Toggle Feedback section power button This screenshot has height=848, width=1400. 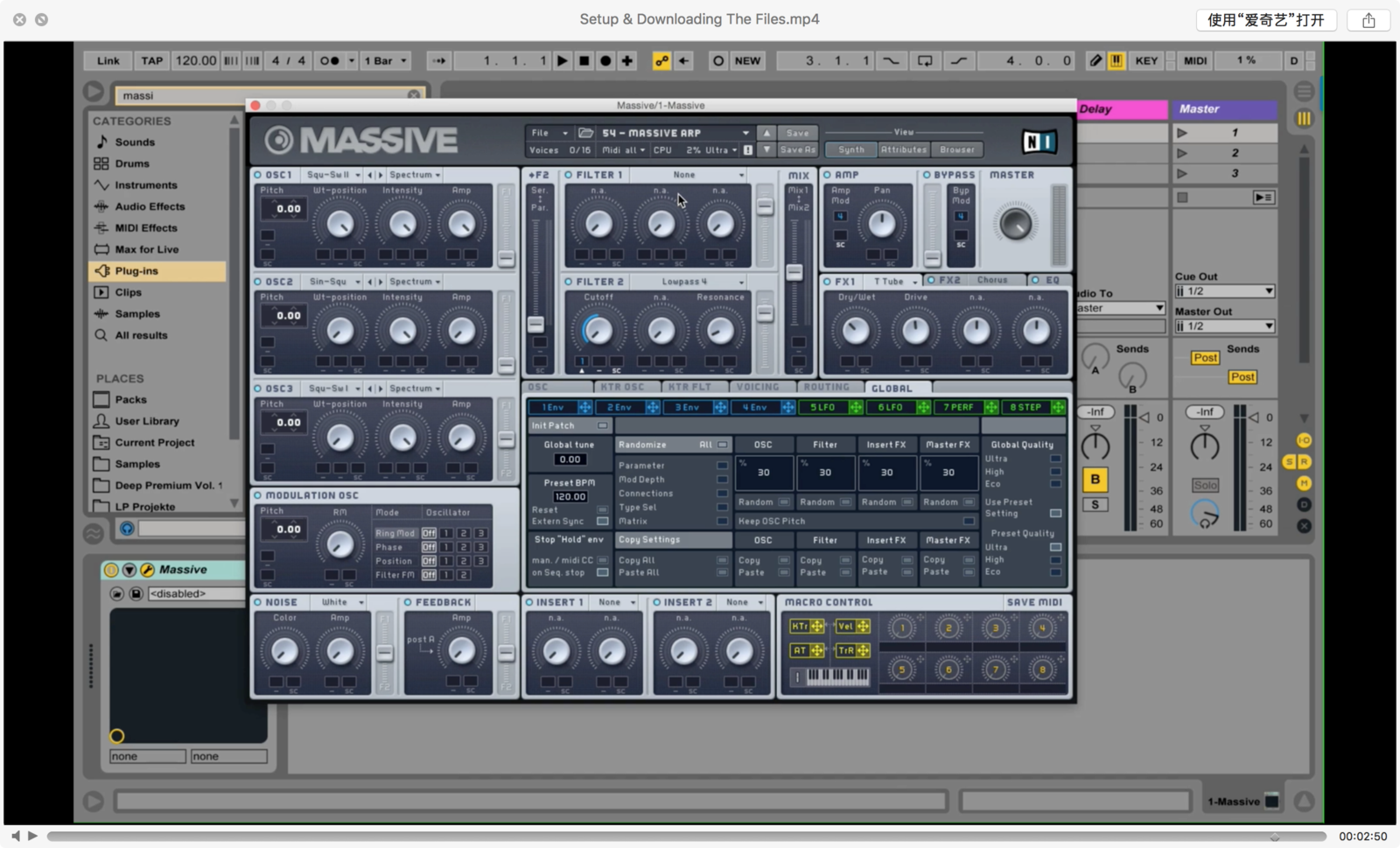408,602
